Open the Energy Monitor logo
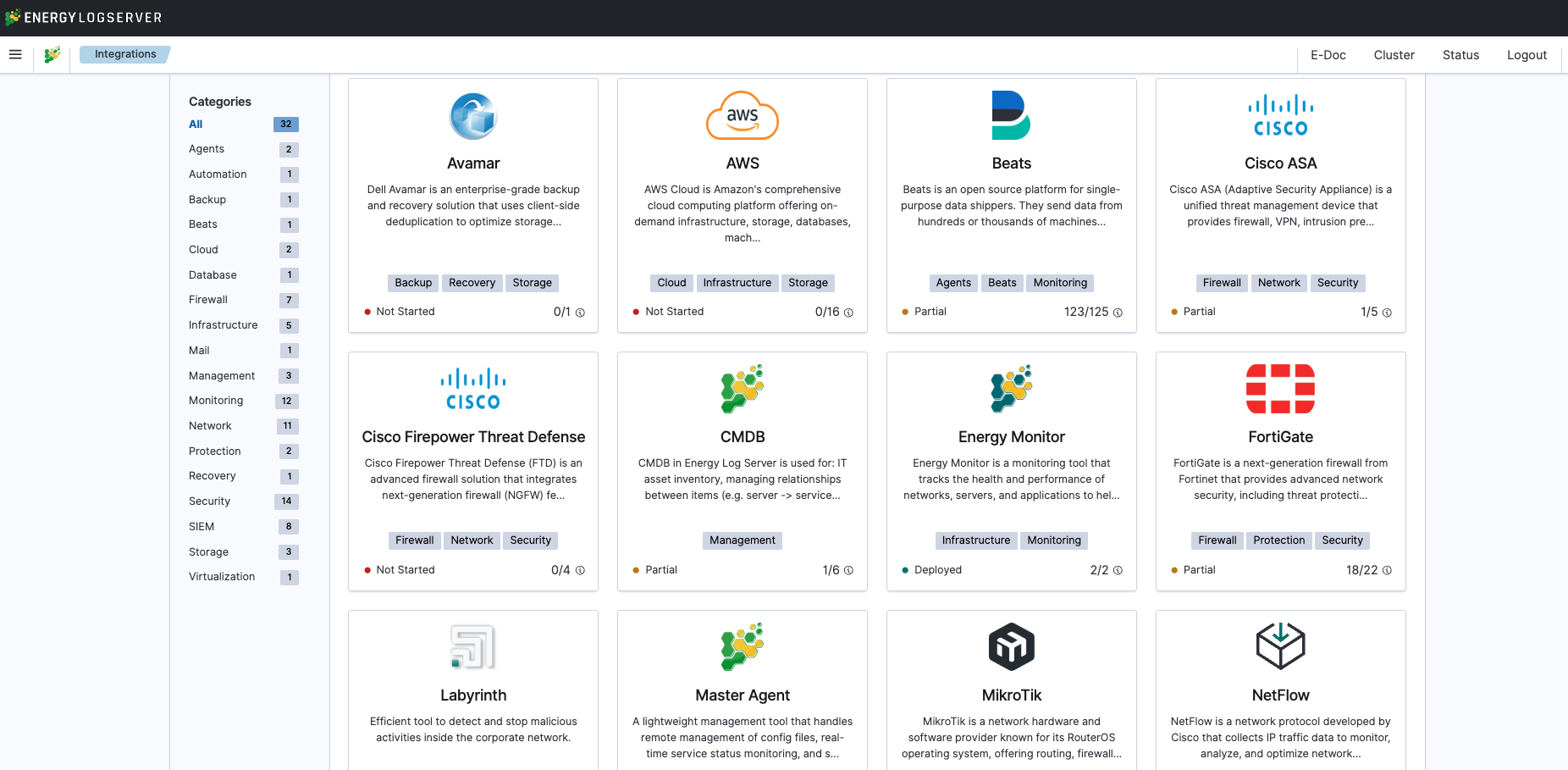The width and height of the screenshot is (1568, 770). pyautogui.click(x=1012, y=389)
